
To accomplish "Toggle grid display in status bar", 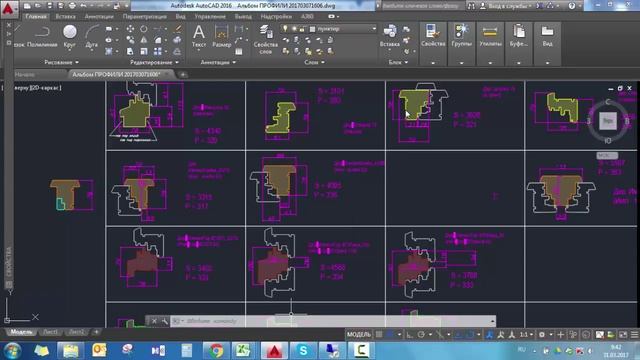I will pos(379,335).
